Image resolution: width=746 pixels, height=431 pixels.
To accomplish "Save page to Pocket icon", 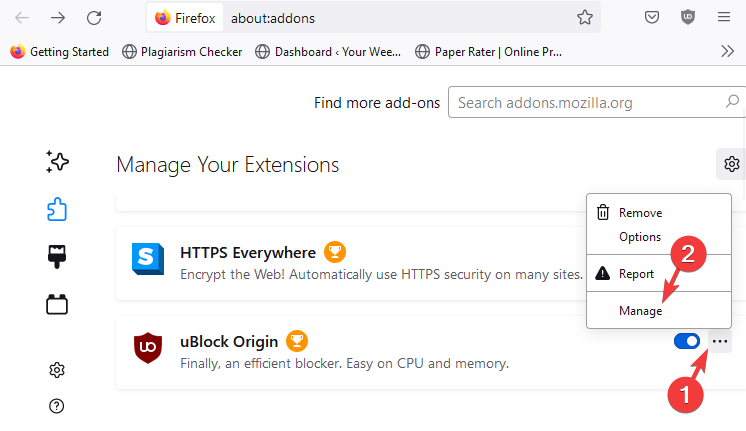I will (651, 17).
